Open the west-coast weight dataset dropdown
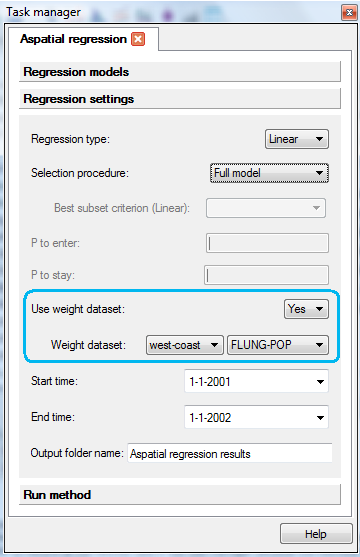The width and height of the screenshot is (360, 557). [185, 345]
